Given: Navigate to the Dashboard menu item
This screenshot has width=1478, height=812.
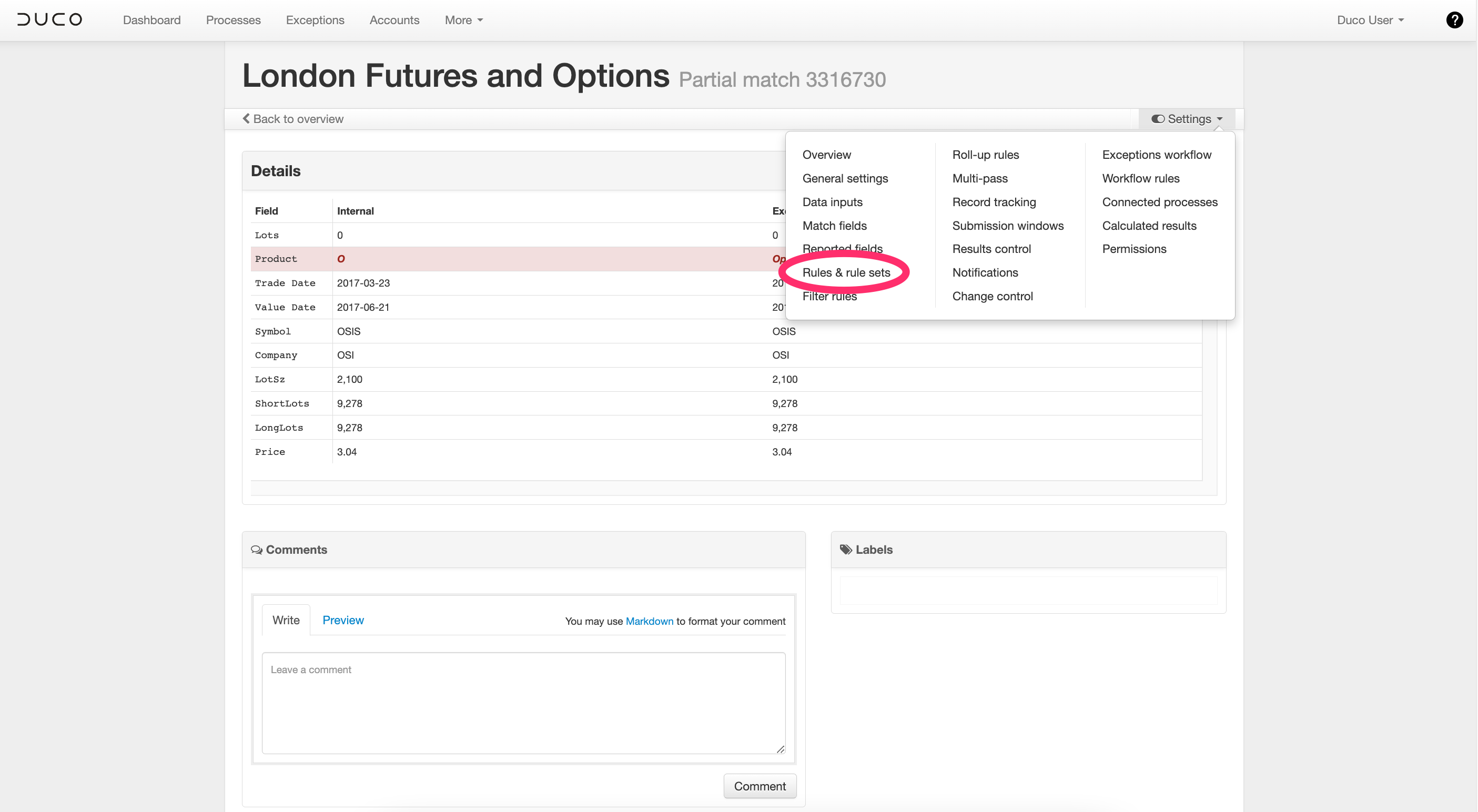Looking at the screenshot, I should 151,19.
